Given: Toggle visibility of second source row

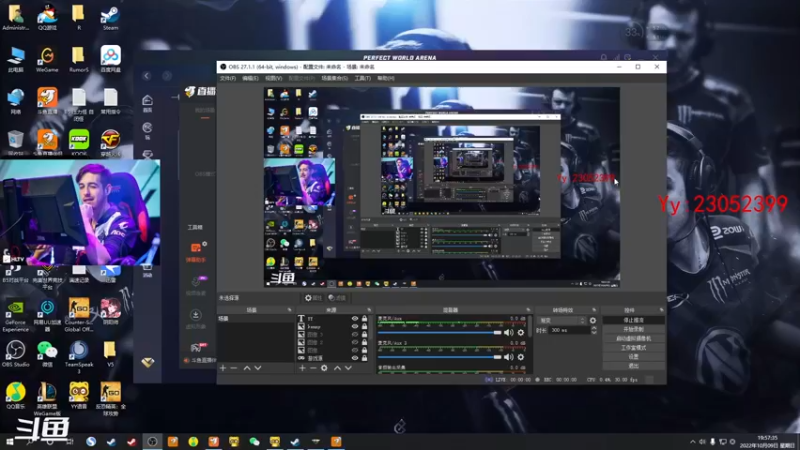Looking at the screenshot, I should [x=355, y=327].
